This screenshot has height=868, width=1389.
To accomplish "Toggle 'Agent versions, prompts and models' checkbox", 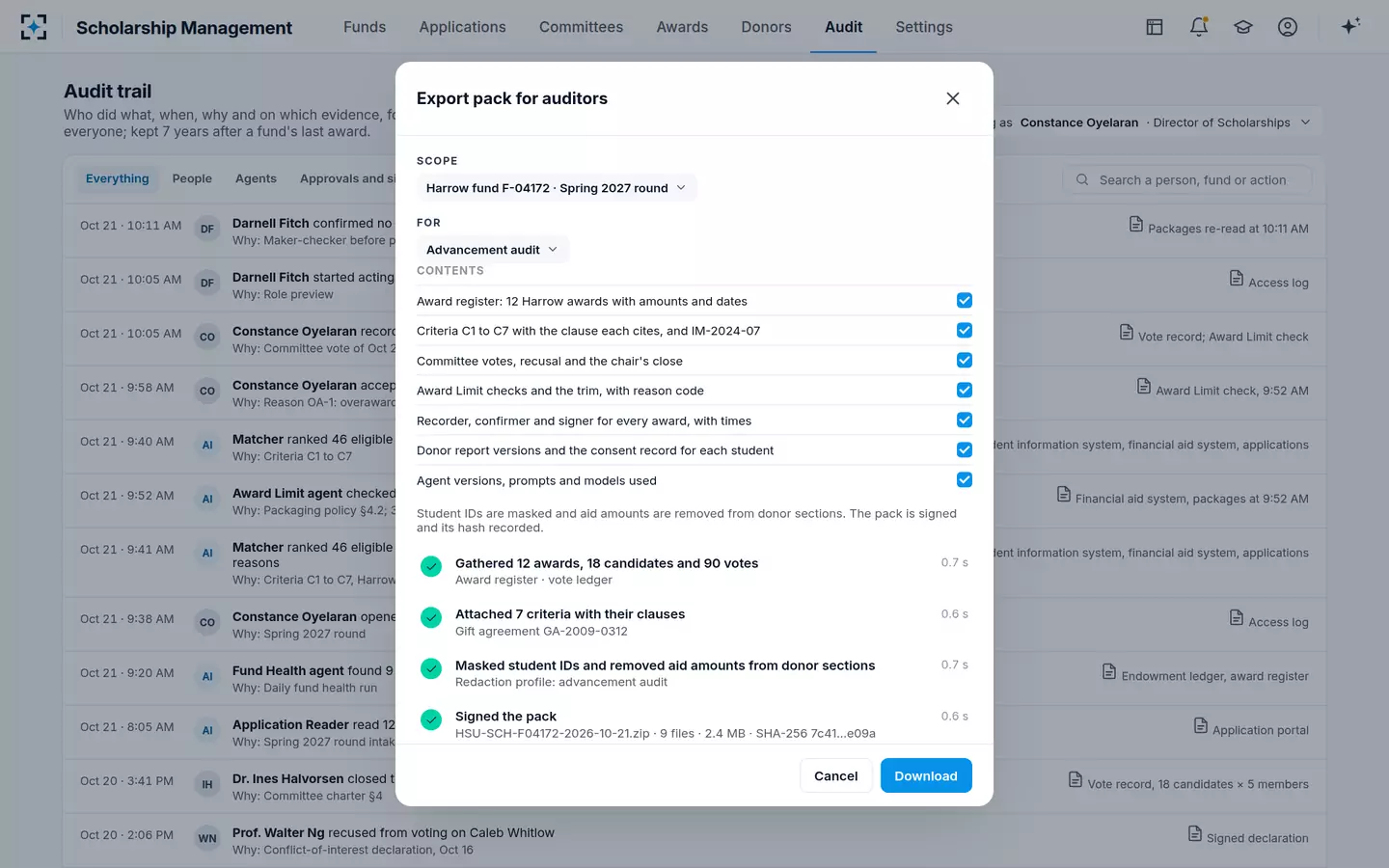I will point(965,480).
